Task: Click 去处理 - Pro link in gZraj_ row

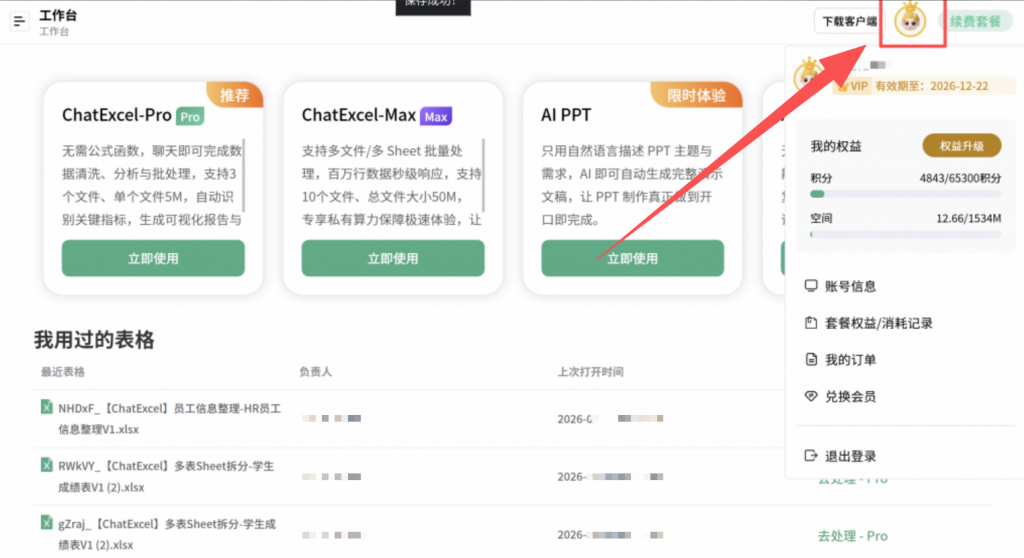Action: click(852, 536)
